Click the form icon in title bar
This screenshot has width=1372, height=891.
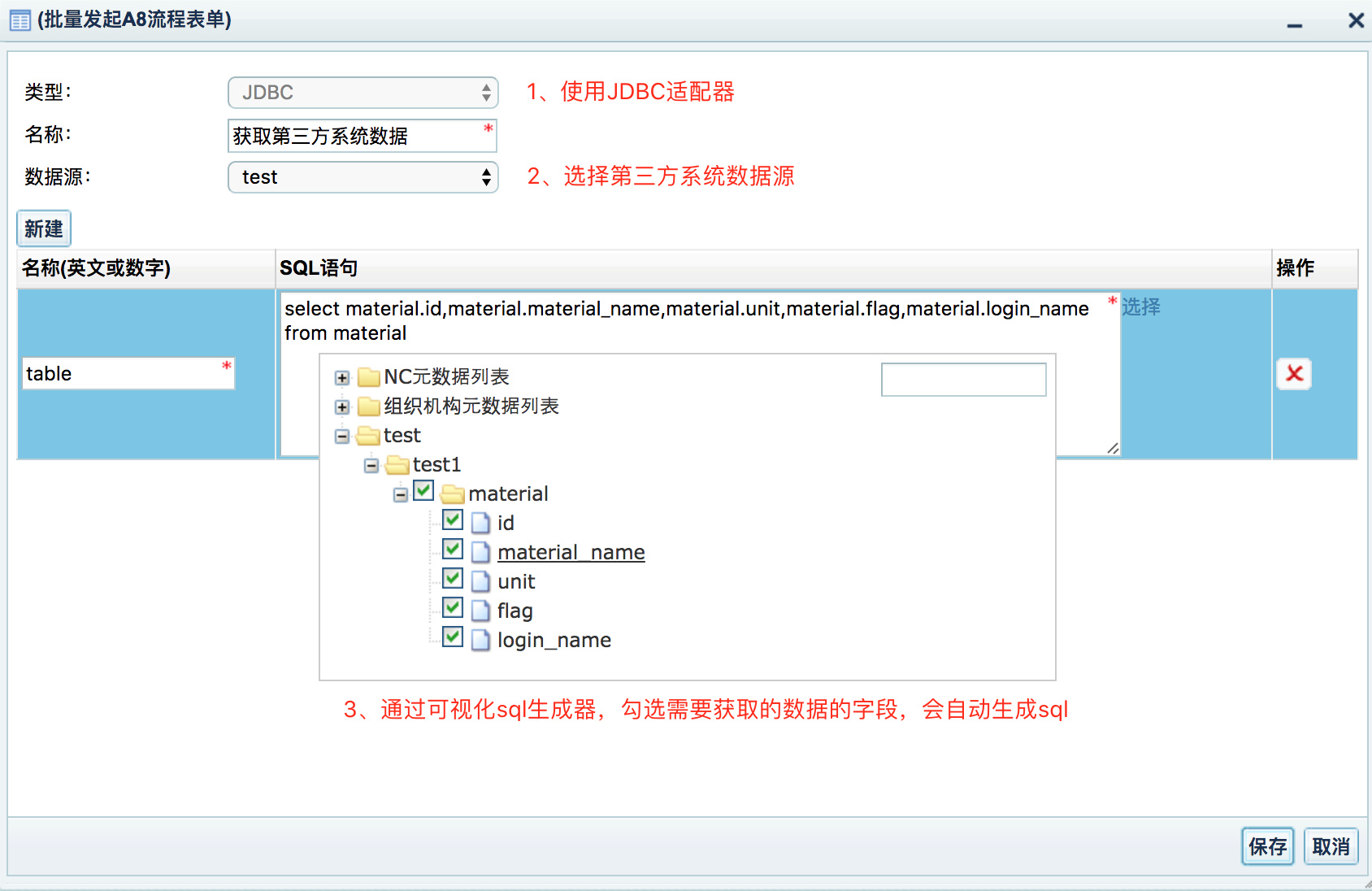point(20,20)
